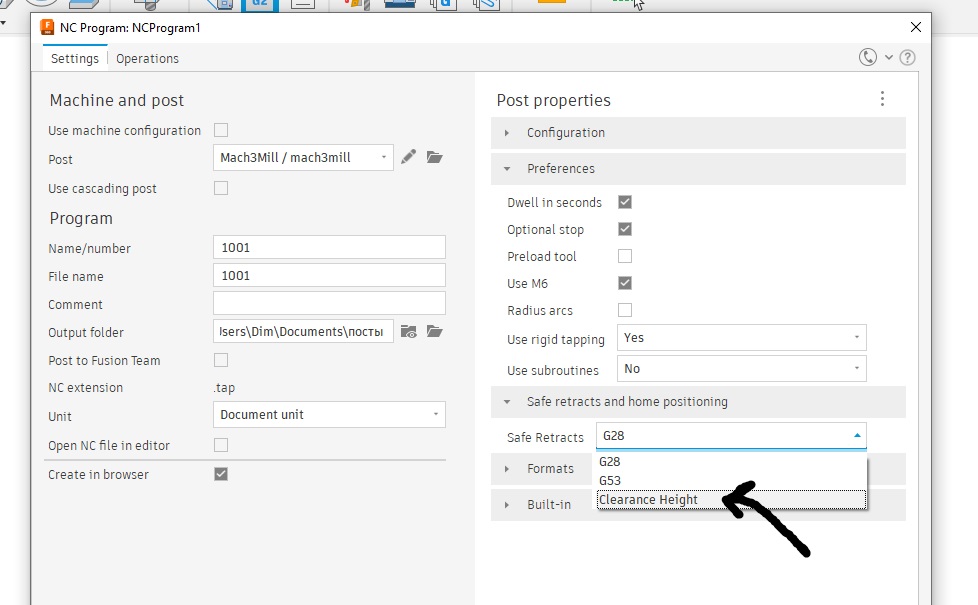Click the Fusion NC Program title icon
978x605 pixels.
[x=48, y=28]
